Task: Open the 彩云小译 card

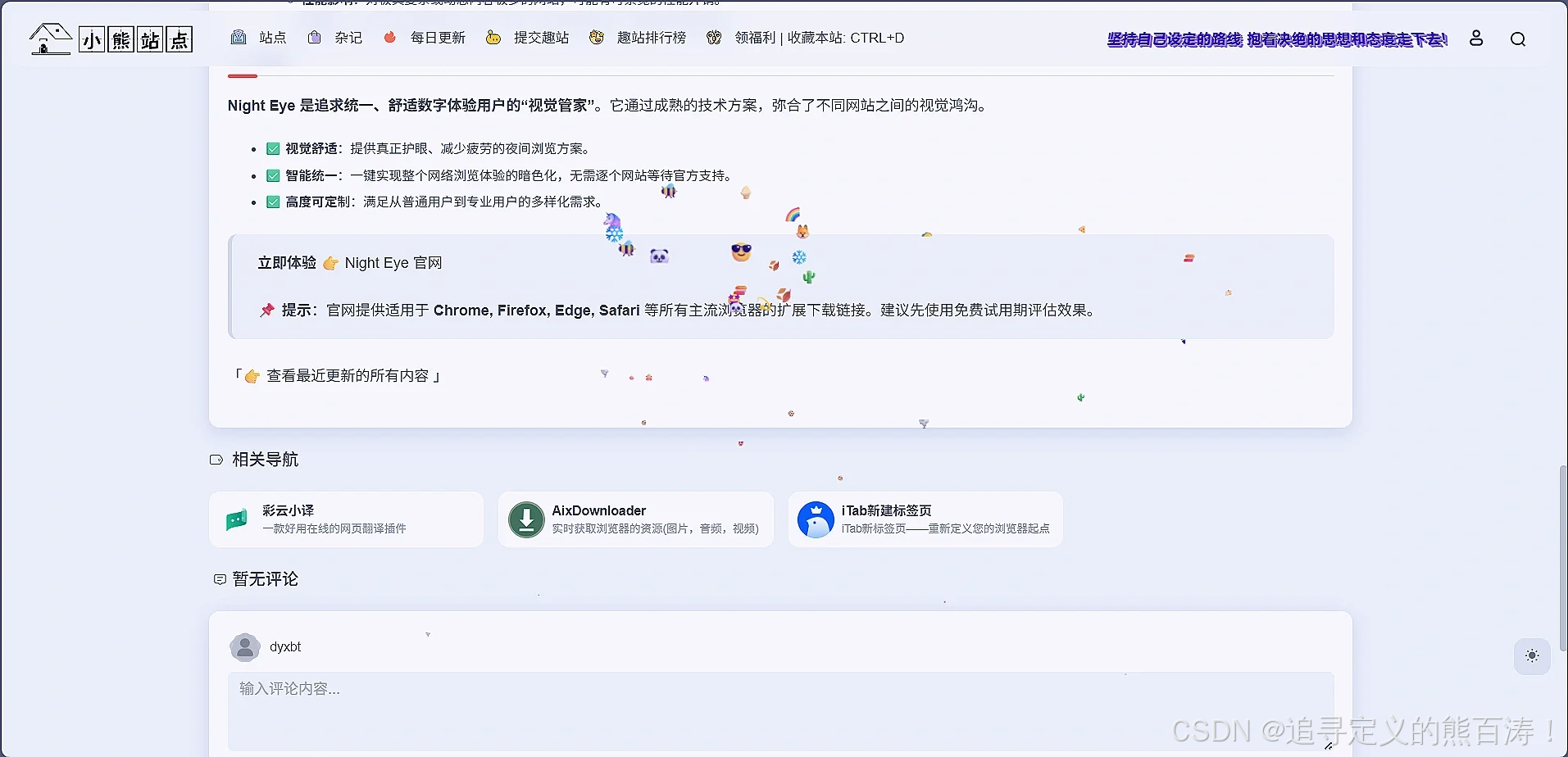Action: point(346,519)
